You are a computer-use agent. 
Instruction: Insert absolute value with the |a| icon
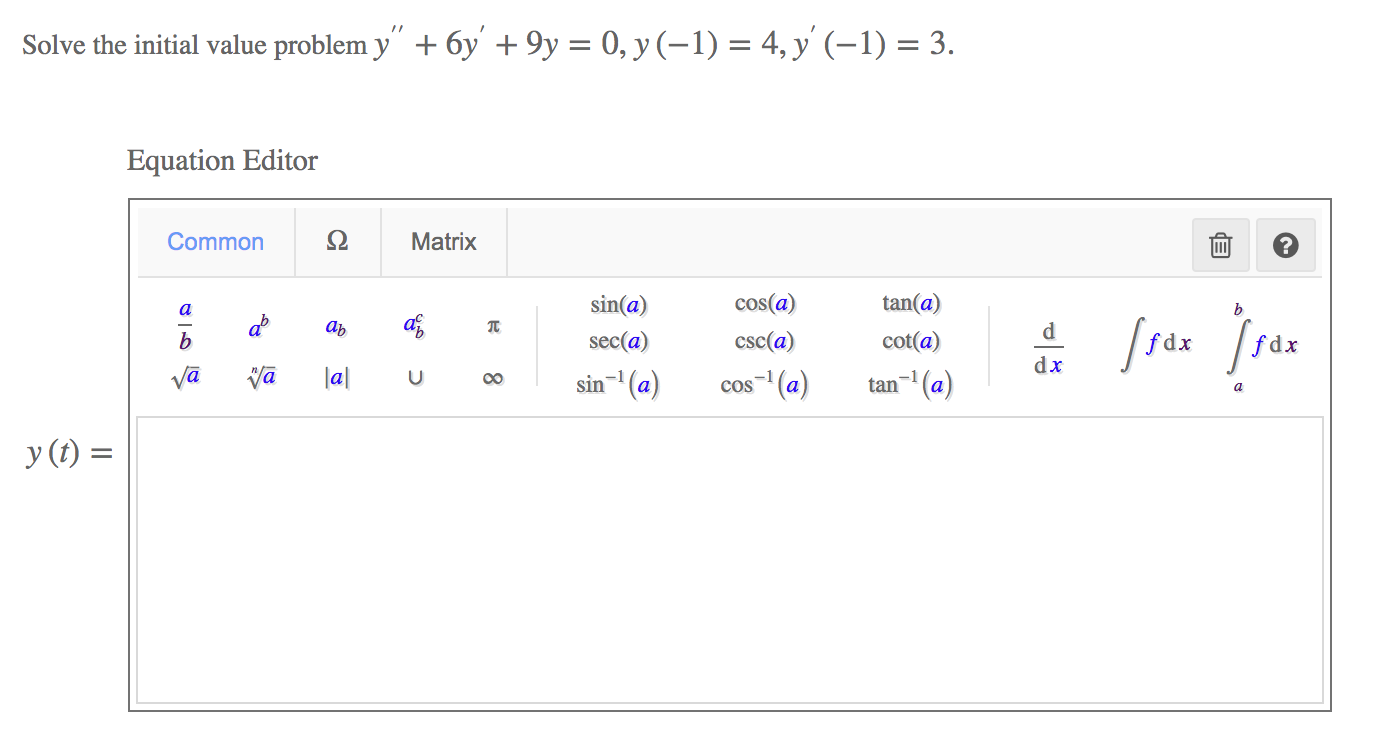click(336, 377)
